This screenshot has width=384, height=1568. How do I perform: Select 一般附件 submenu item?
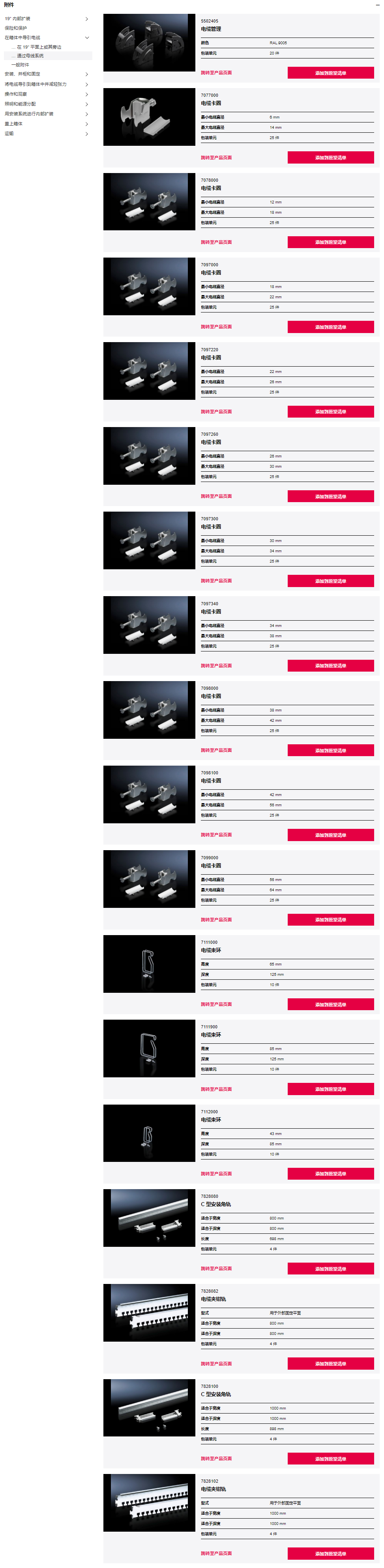(x=20, y=65)
